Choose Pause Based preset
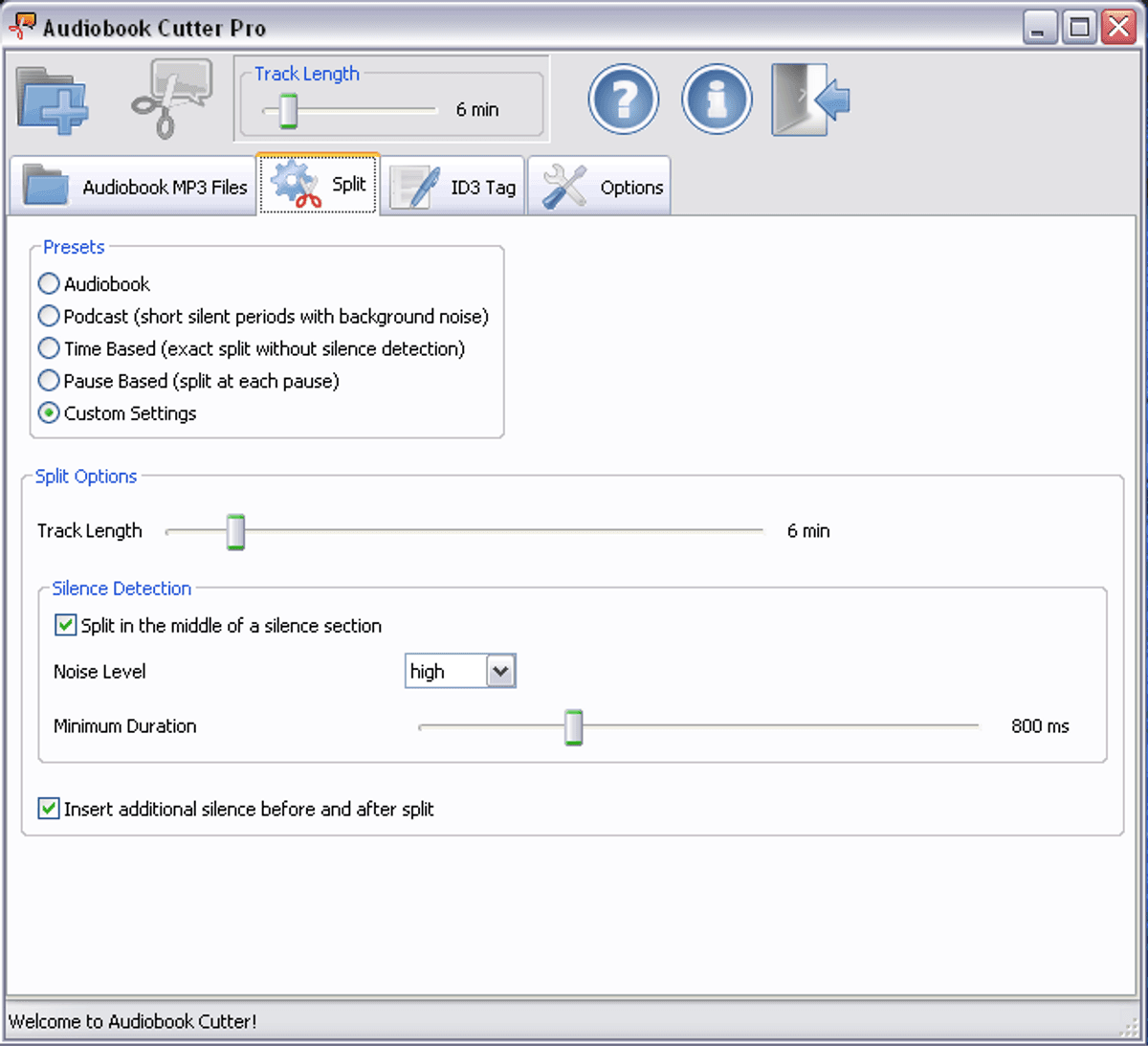The width and height of the screenshot is (1148, 1046). pos(49,382)
